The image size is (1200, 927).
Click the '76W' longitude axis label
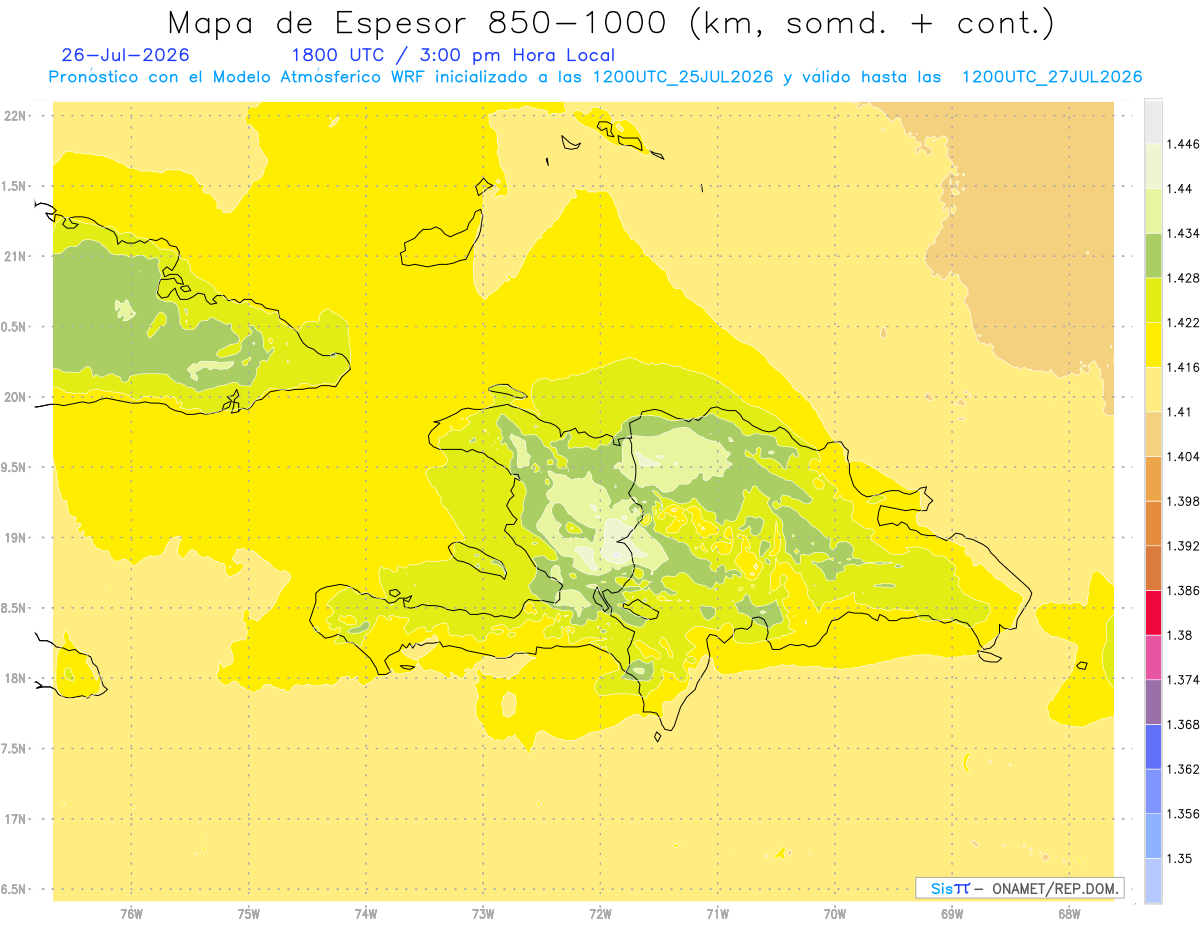click(x=131, y=914)
